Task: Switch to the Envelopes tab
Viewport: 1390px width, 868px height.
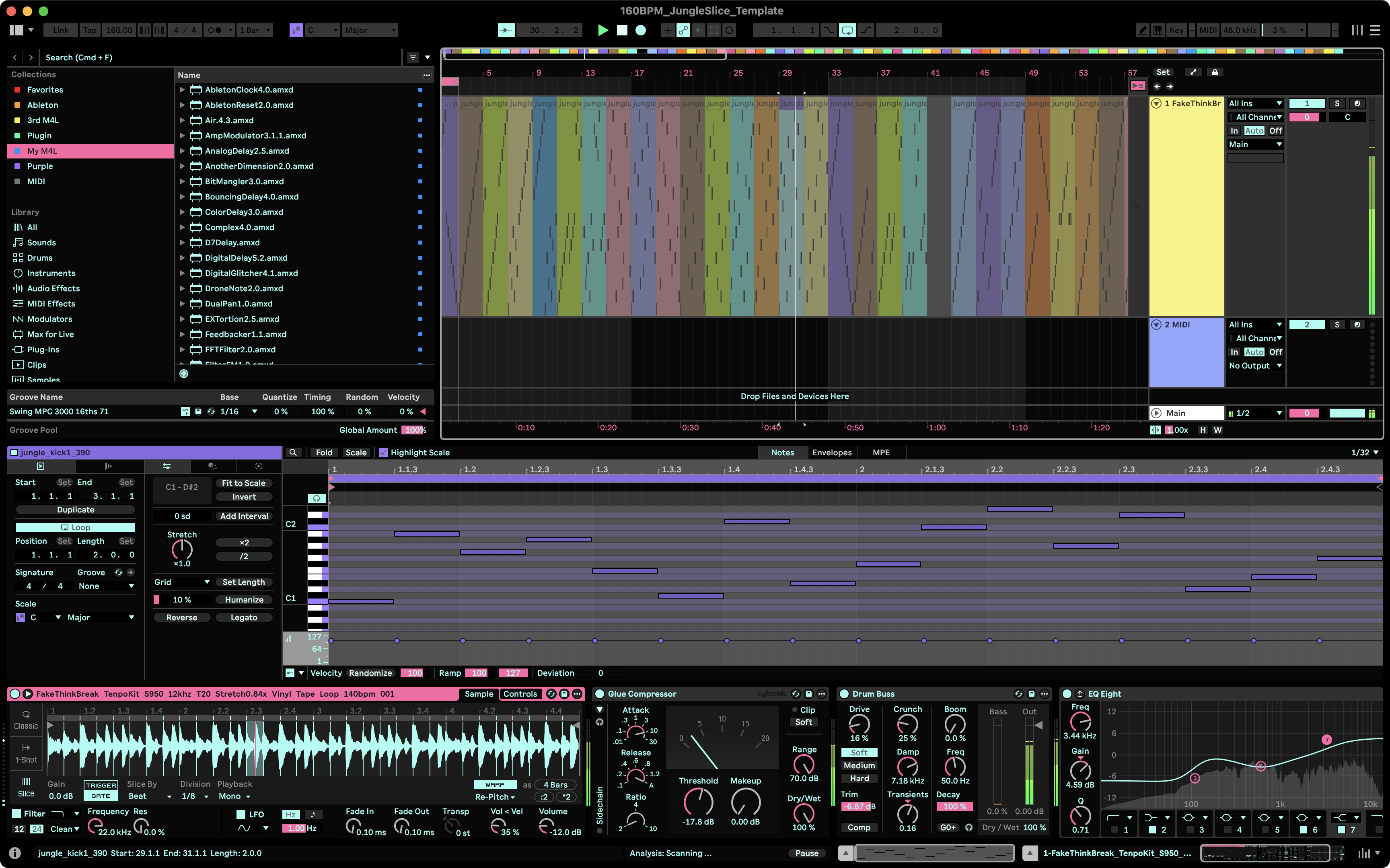Action: click(832, 453)
